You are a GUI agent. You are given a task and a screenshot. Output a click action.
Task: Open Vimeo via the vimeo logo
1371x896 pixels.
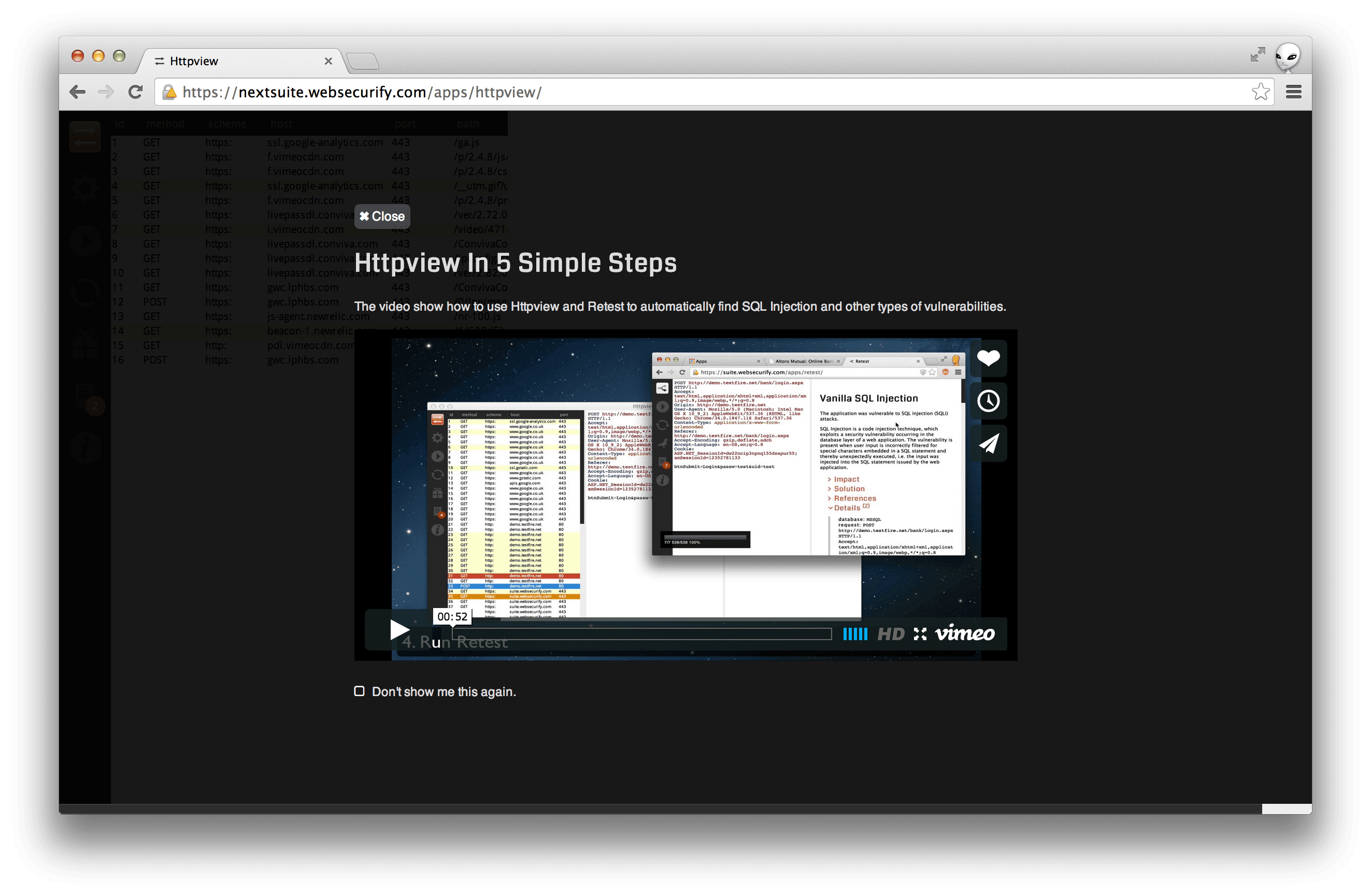pos(965,633)
